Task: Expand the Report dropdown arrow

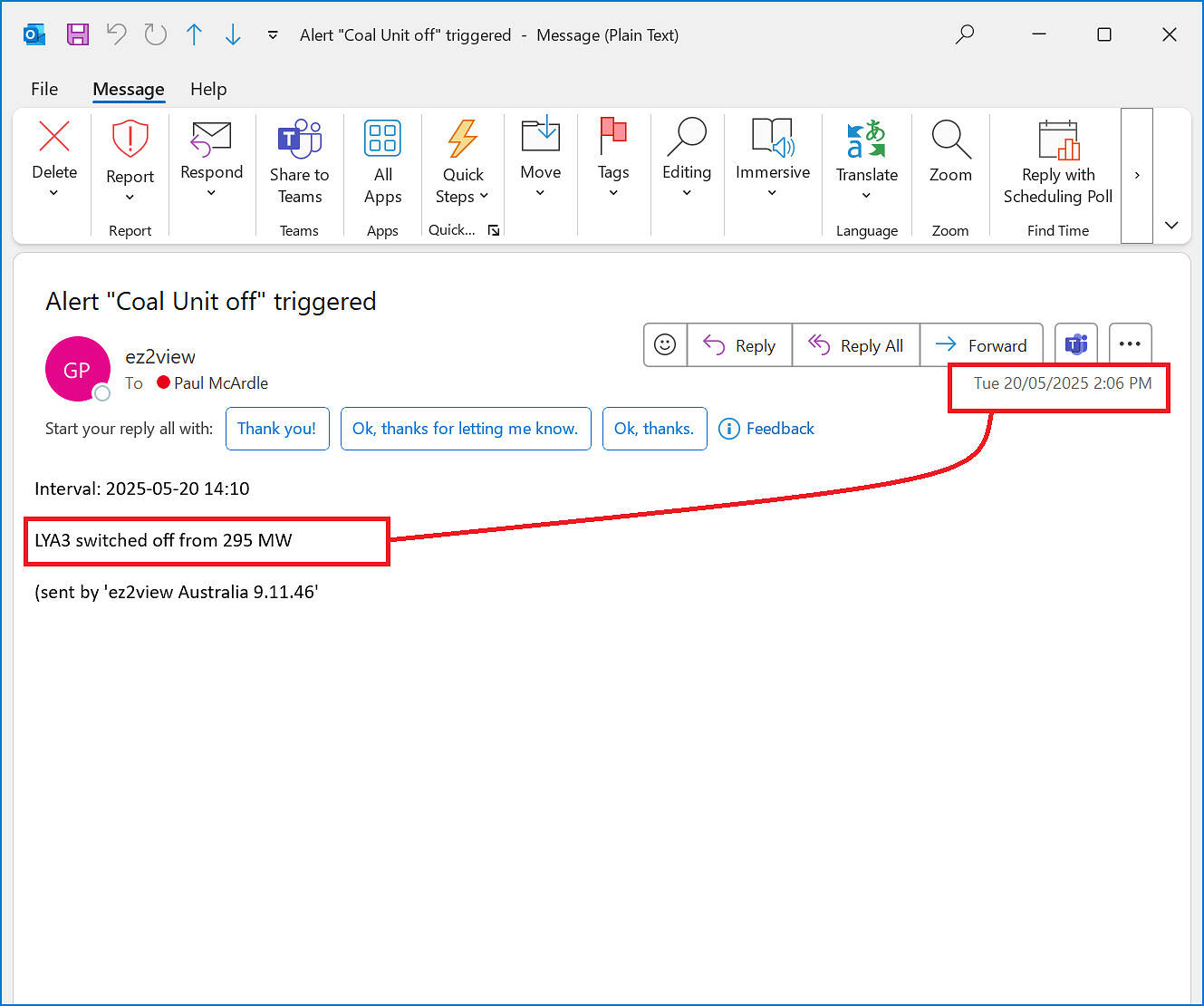Action: [130, 197]
